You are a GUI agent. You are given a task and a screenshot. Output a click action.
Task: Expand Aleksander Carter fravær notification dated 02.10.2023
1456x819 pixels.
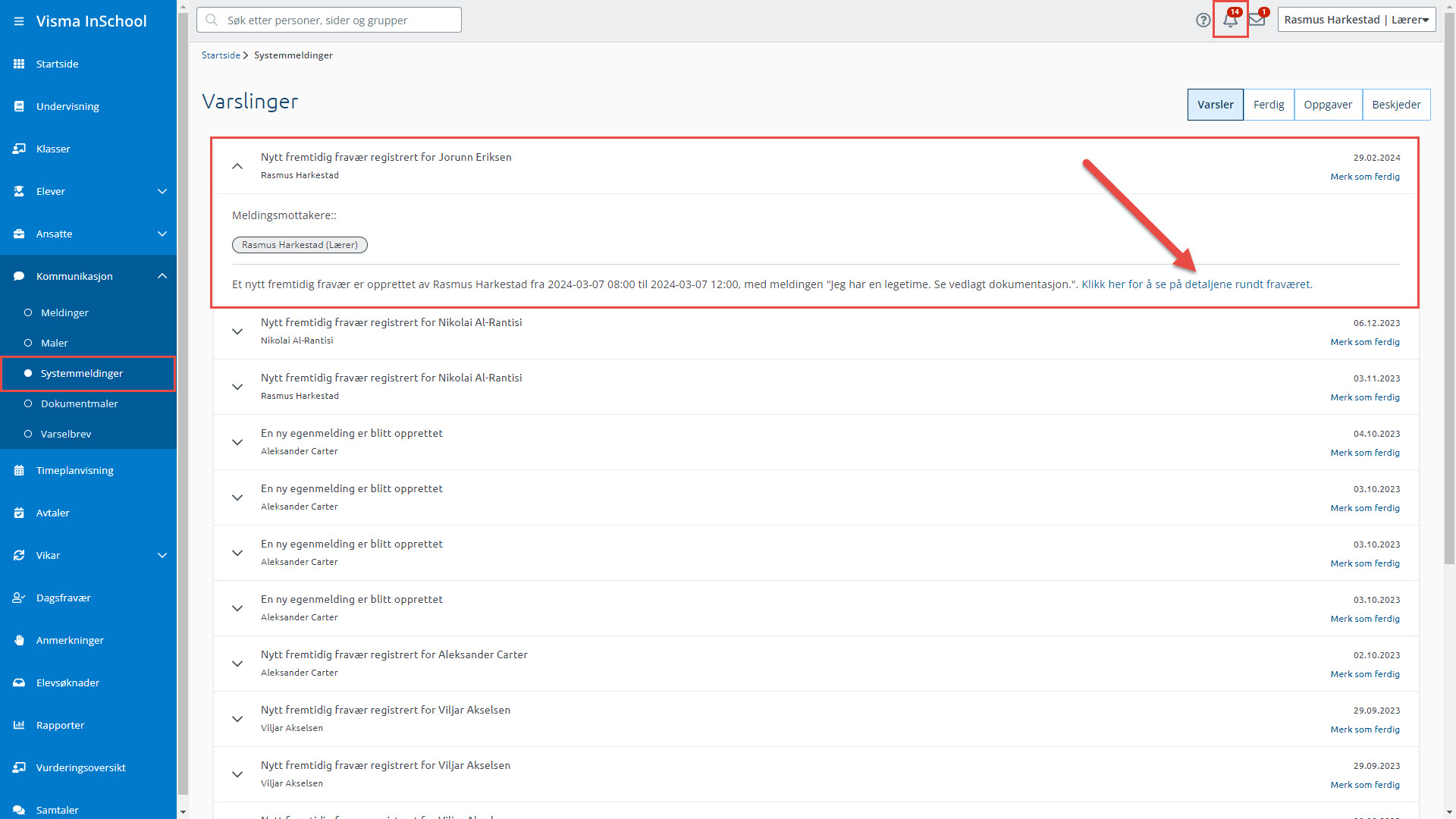[237, 664]
